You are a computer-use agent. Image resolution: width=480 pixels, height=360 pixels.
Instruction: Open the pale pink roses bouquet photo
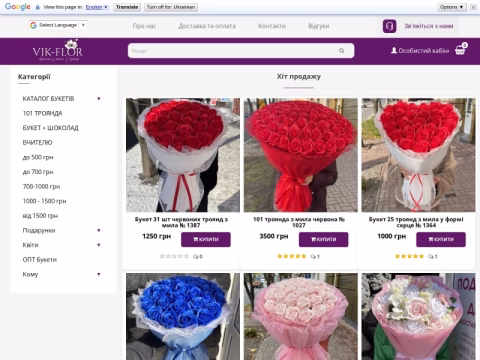point(300,316)
